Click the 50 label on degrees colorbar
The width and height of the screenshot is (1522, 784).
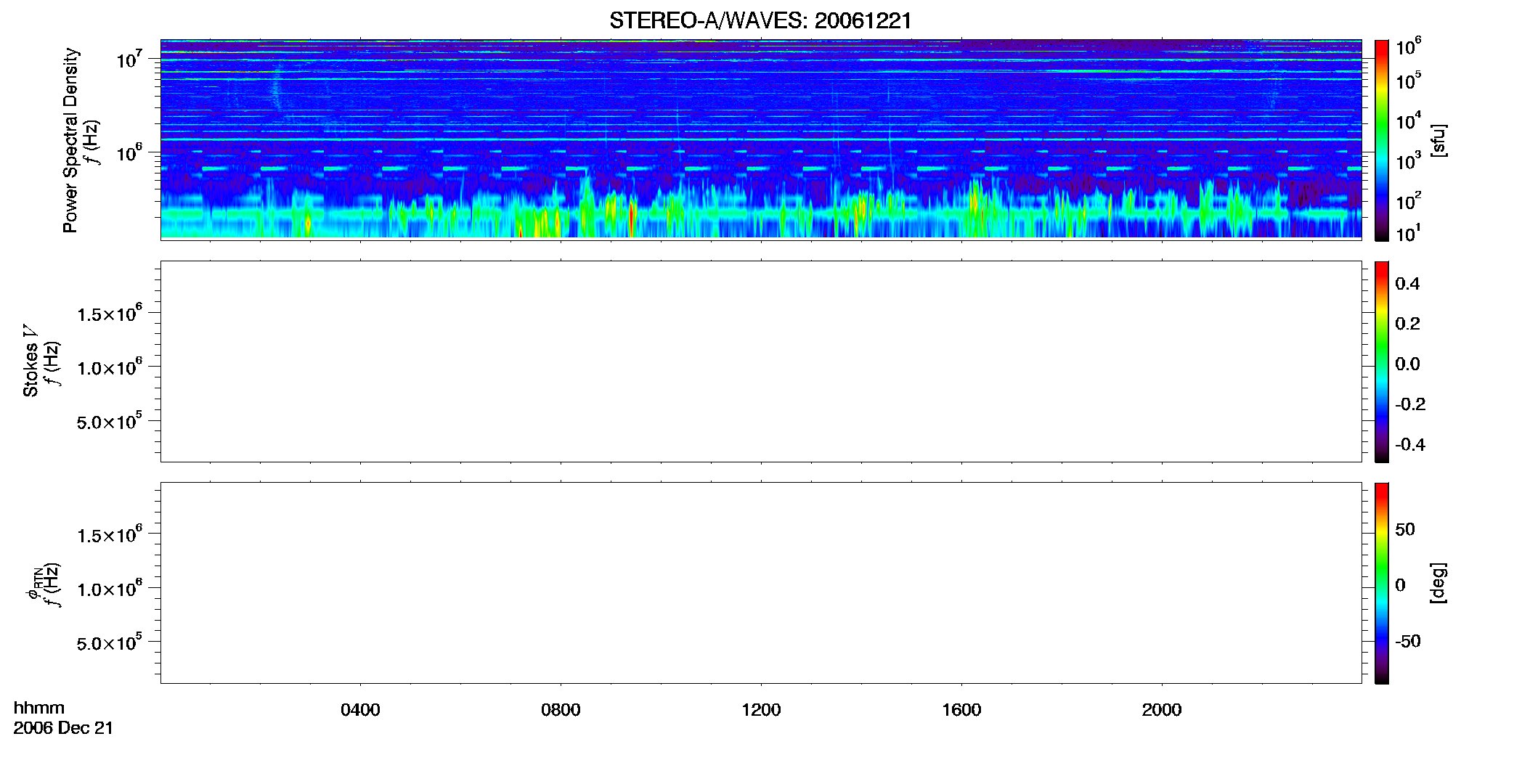(1405, 529)
